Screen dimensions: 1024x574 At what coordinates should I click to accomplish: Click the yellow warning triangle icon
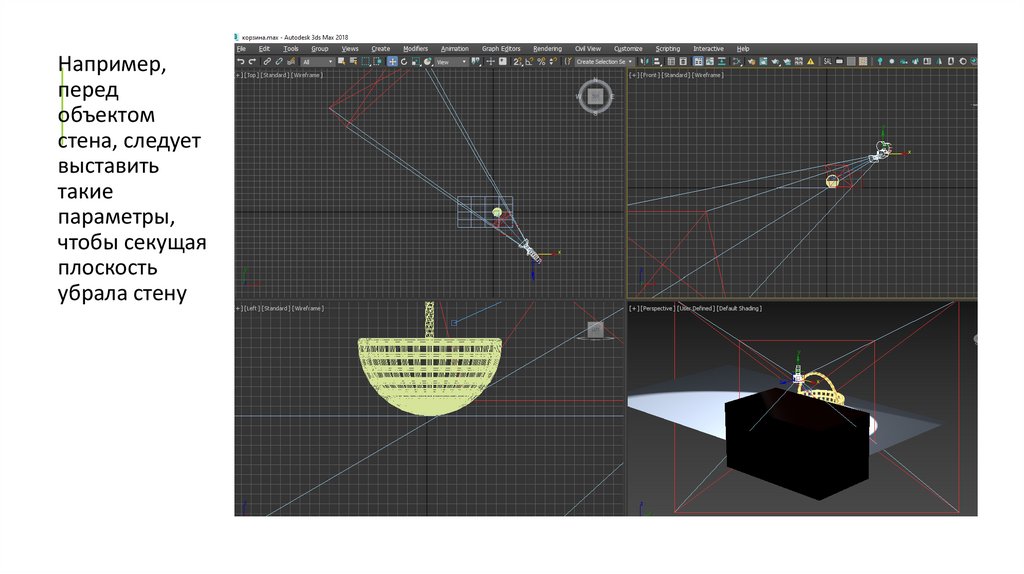coord(811,61)
